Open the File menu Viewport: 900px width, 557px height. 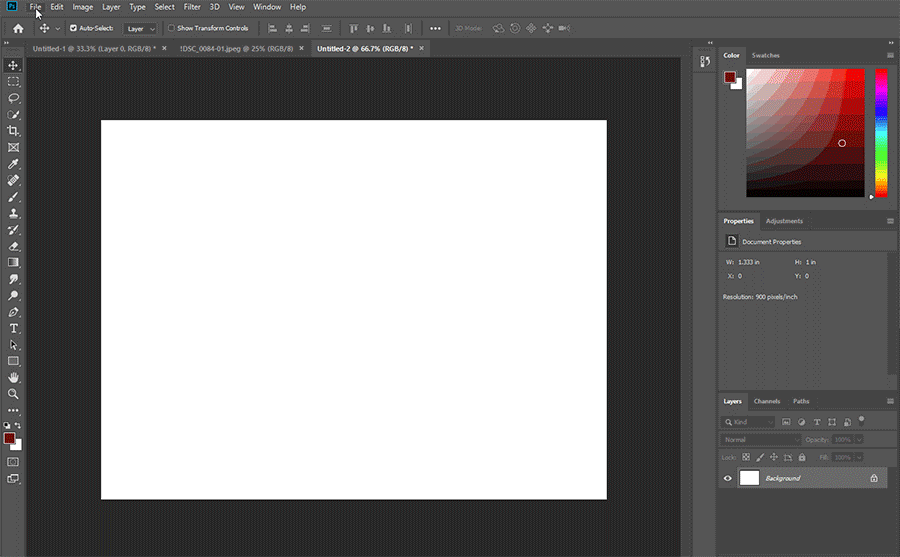click(36, 7)
